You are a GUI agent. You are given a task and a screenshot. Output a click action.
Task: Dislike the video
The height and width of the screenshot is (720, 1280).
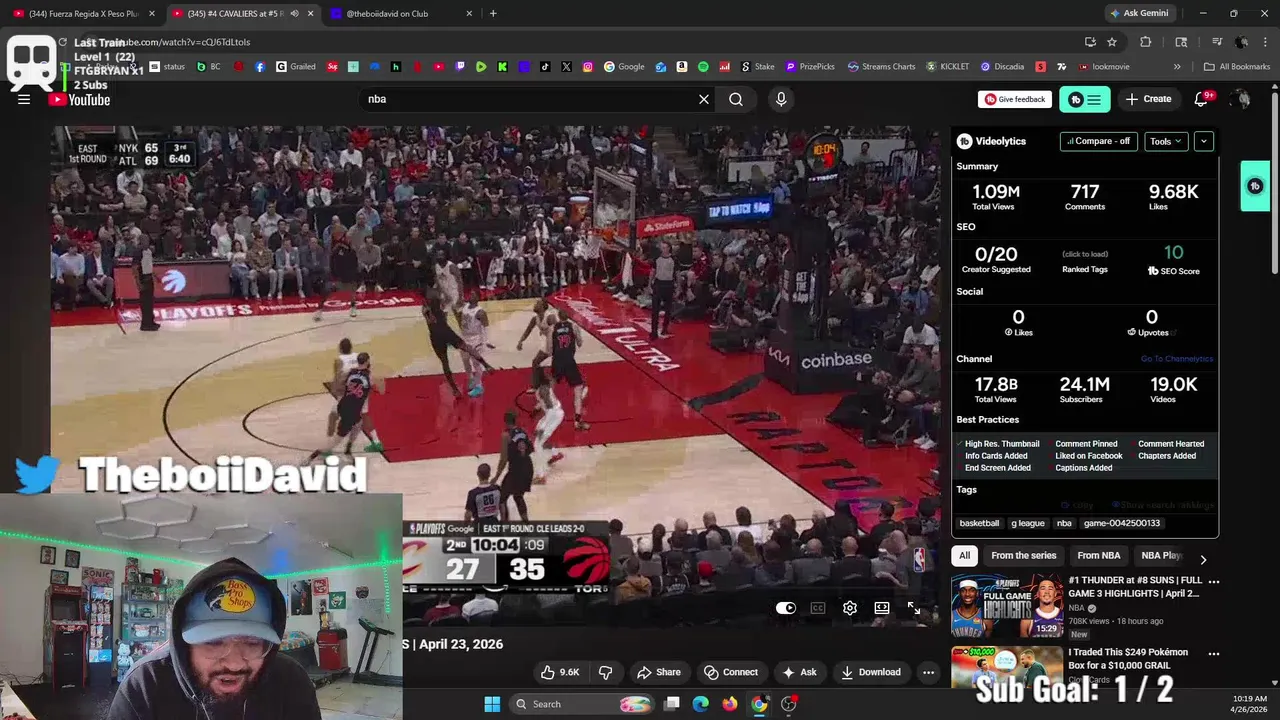(x=606, y=672)
